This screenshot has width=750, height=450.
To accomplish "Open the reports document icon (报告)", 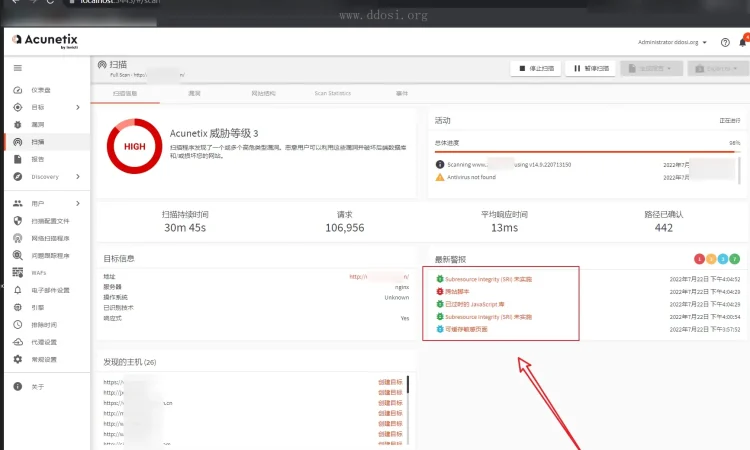I will (x=18, y=159).
